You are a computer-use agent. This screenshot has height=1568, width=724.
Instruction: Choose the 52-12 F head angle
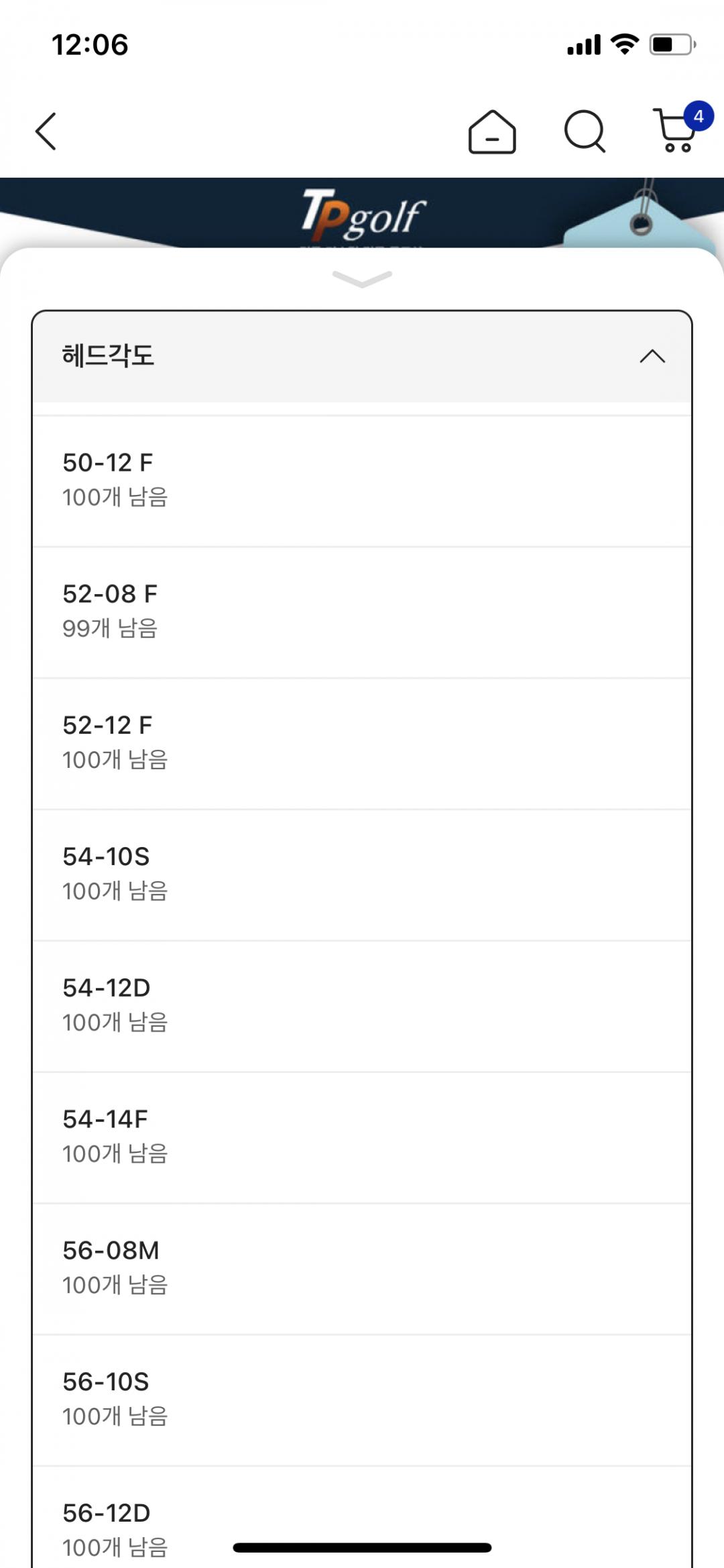click(x=362, y=742)
